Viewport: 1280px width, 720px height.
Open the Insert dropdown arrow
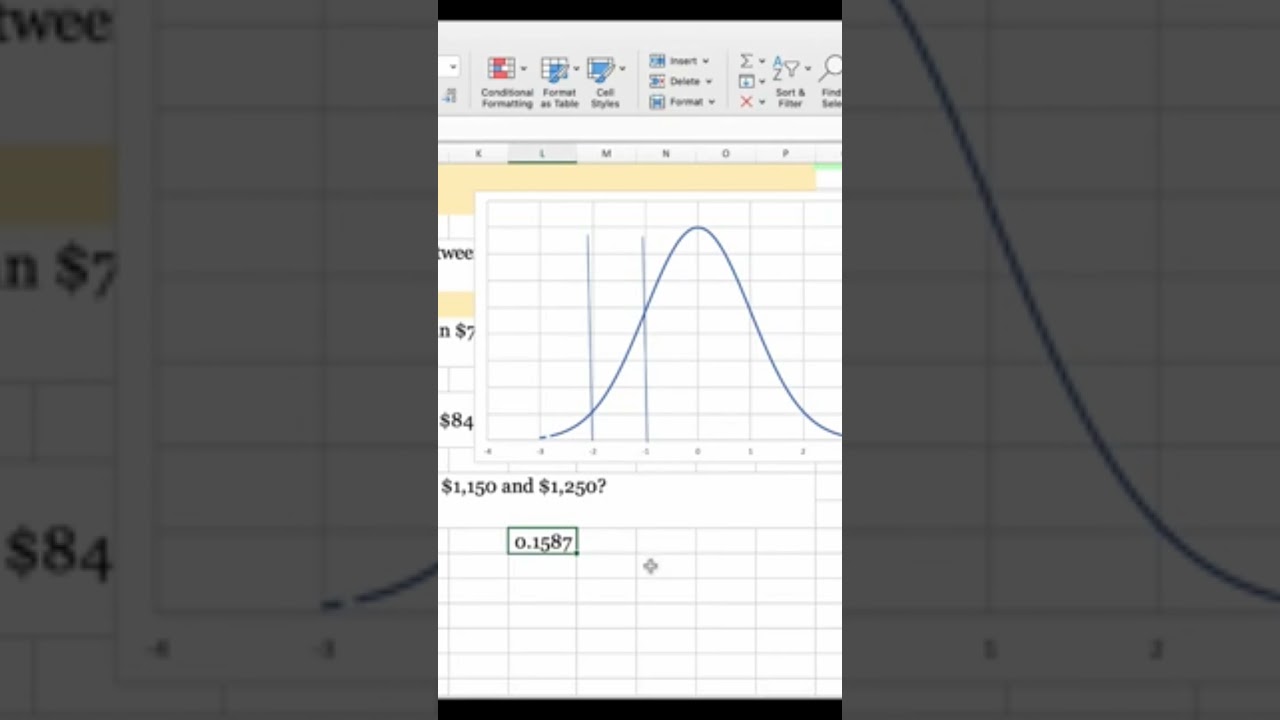[x=705, y=61]
